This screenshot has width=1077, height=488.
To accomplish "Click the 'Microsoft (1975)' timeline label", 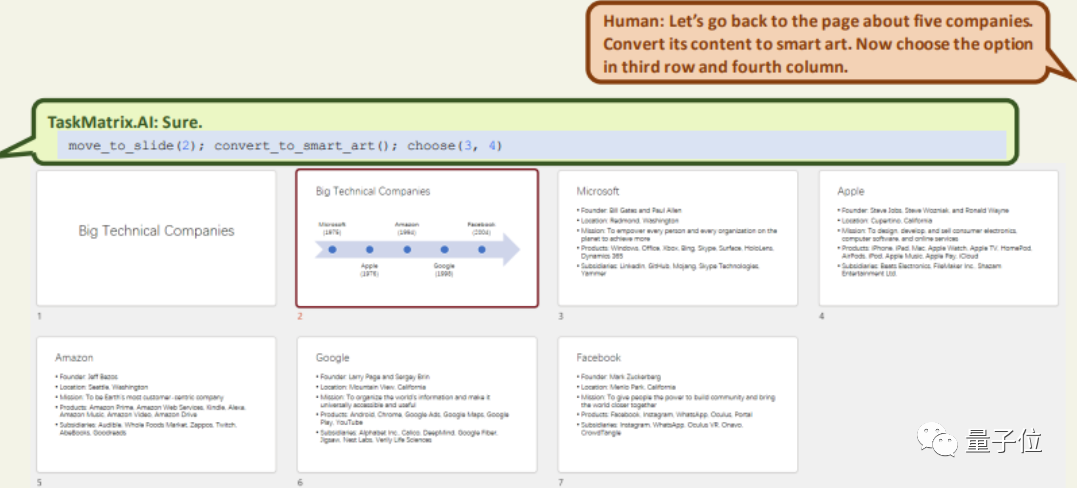I will [332, 228].
